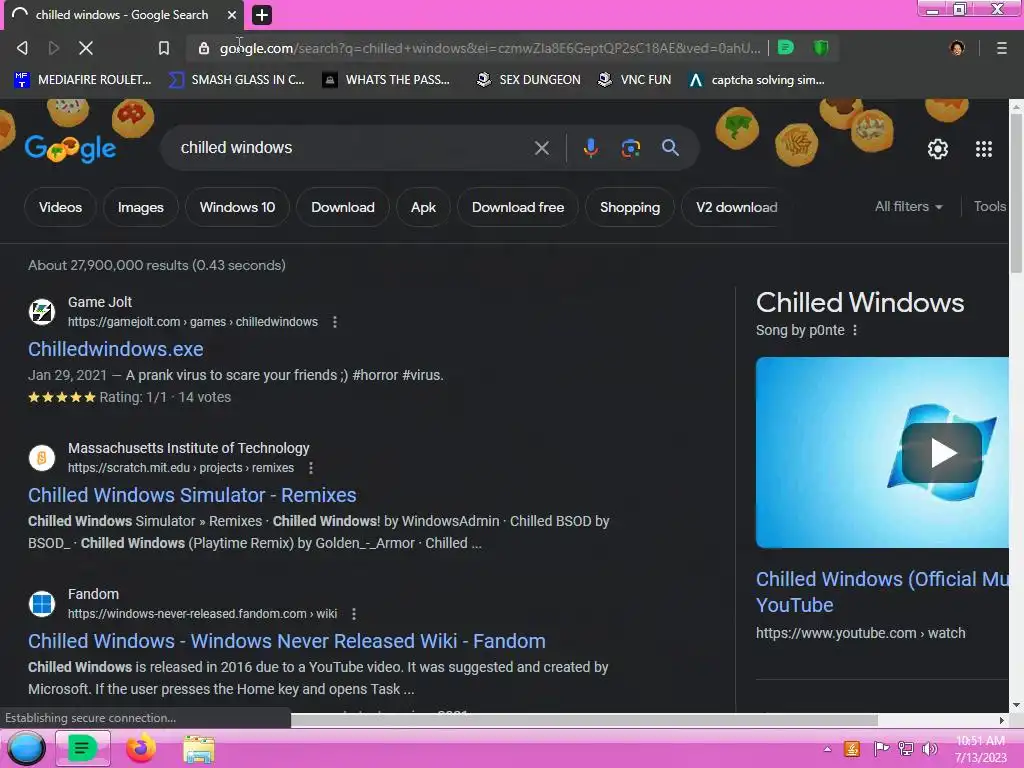Click the Google doodle logo
Image resolution: width=1024 pixels, height=768 pixels.
(71, 149)
